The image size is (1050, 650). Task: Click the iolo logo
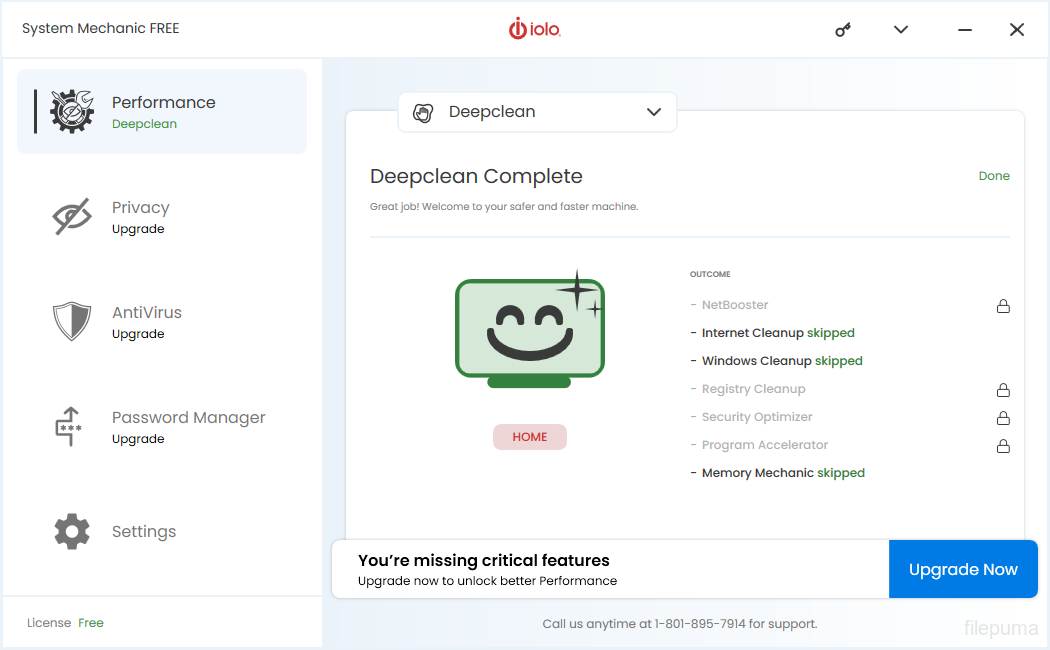coord(534,30)
